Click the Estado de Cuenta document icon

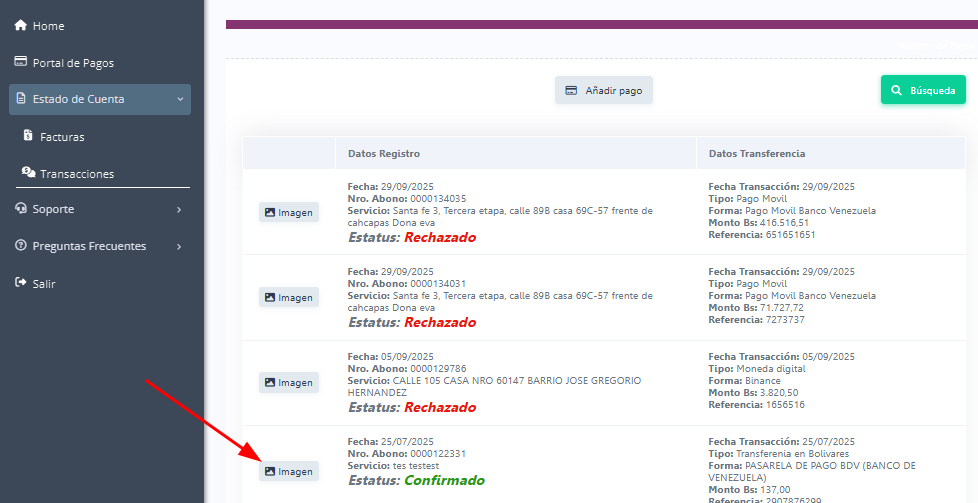[x=21, y=99]
